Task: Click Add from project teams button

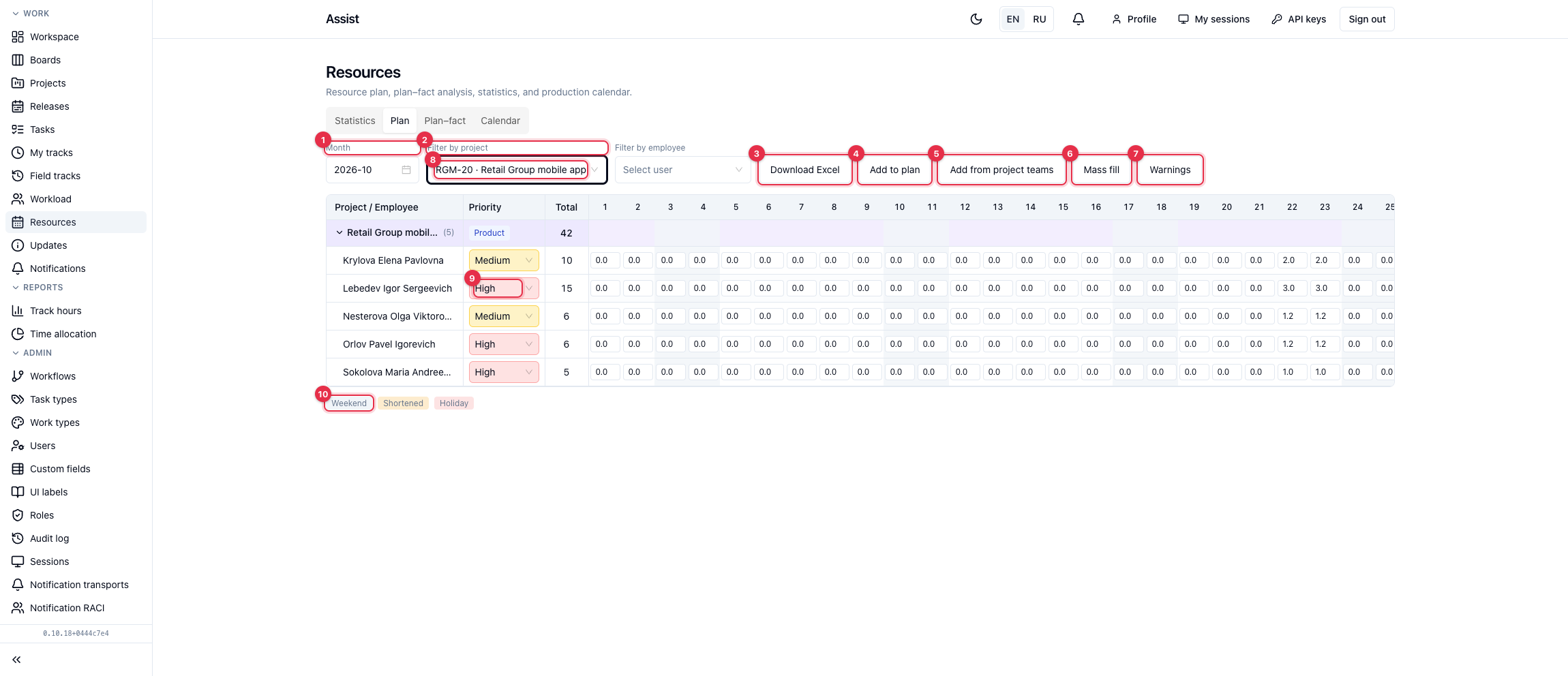Action: coord(1001,170)
